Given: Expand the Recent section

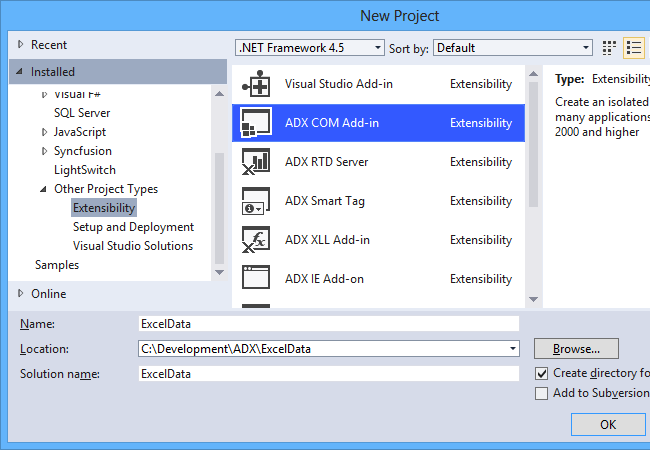Looking at the screenshot, I should tap(20, 44).
